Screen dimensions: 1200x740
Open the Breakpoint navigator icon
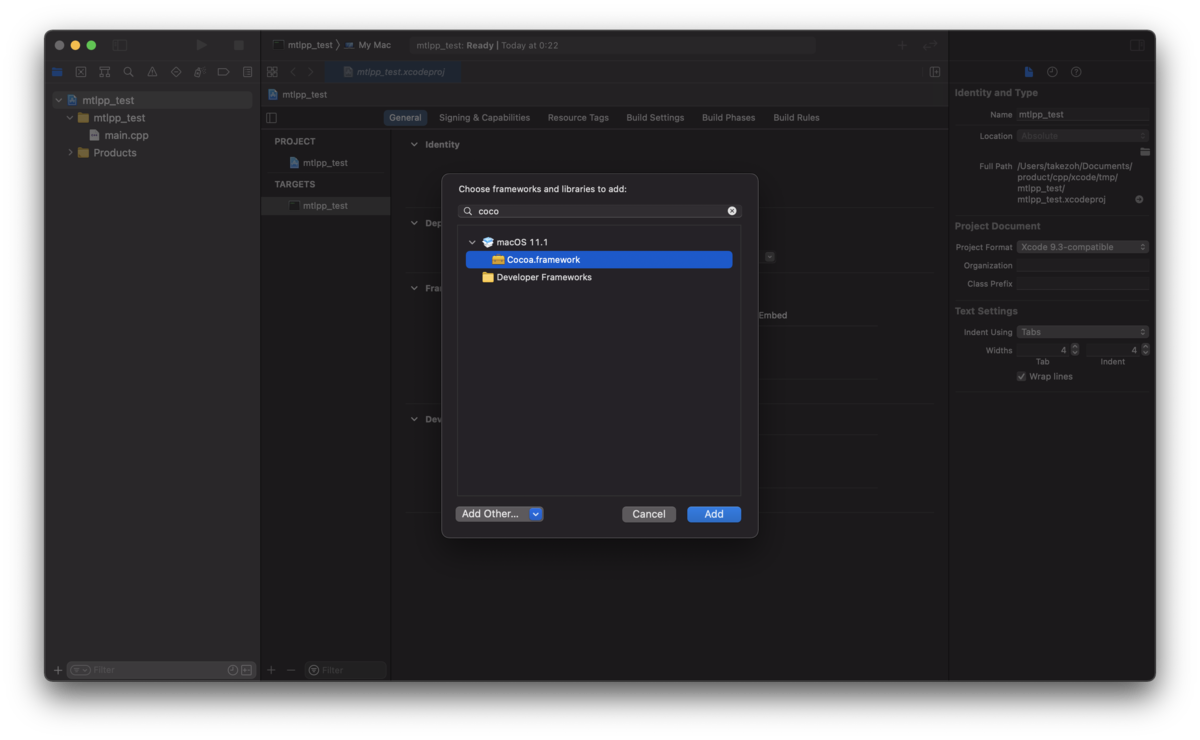pyautogui.click(x=223, y=72)
